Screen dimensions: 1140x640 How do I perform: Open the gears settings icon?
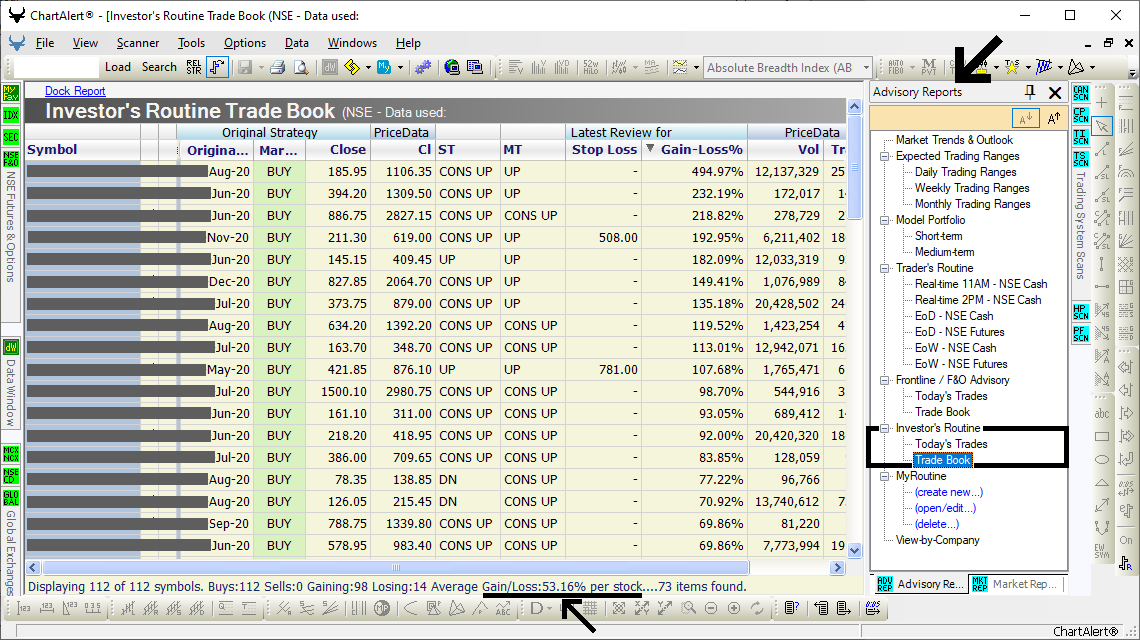[x=423, y=67]
